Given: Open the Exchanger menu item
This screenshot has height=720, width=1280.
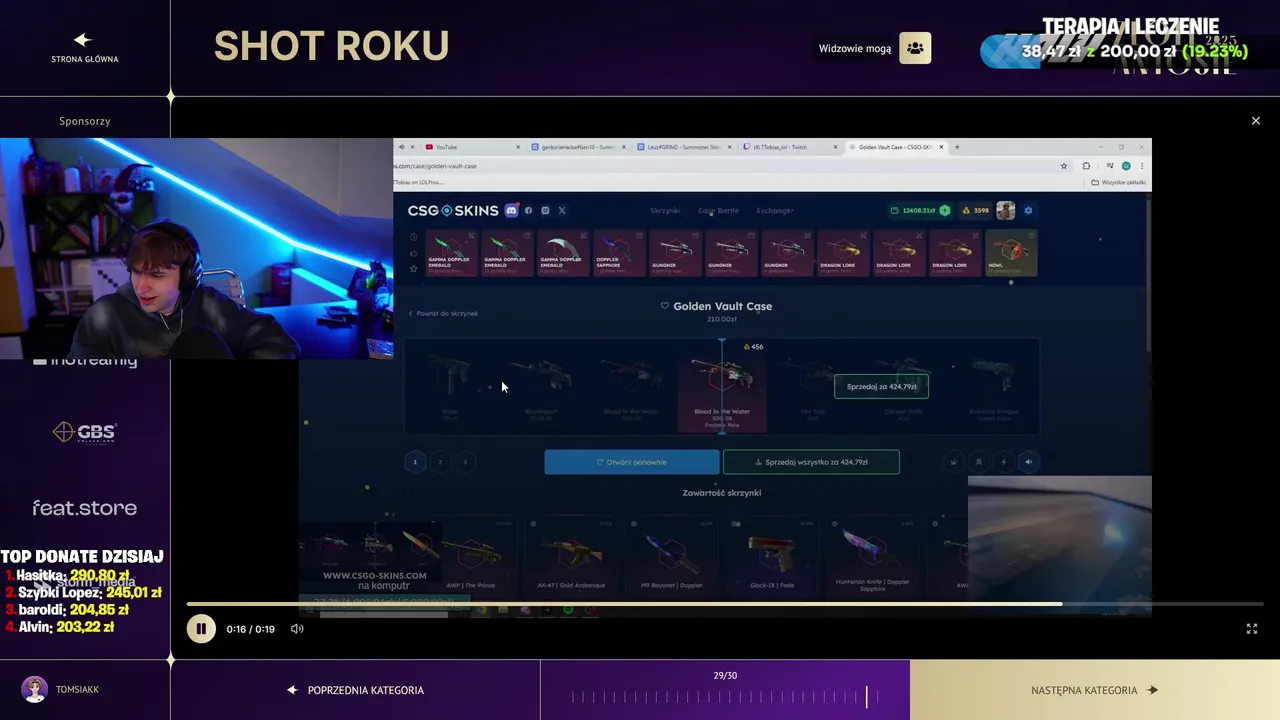Looking at the screenshot, I should (x=775, y=211).
